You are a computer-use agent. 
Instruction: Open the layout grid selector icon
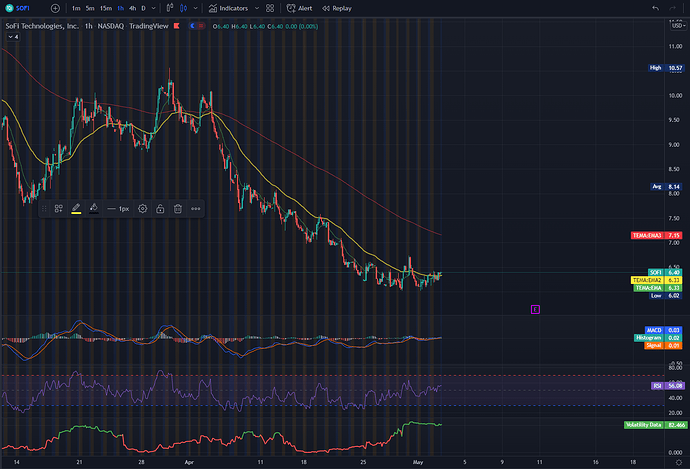270,8
